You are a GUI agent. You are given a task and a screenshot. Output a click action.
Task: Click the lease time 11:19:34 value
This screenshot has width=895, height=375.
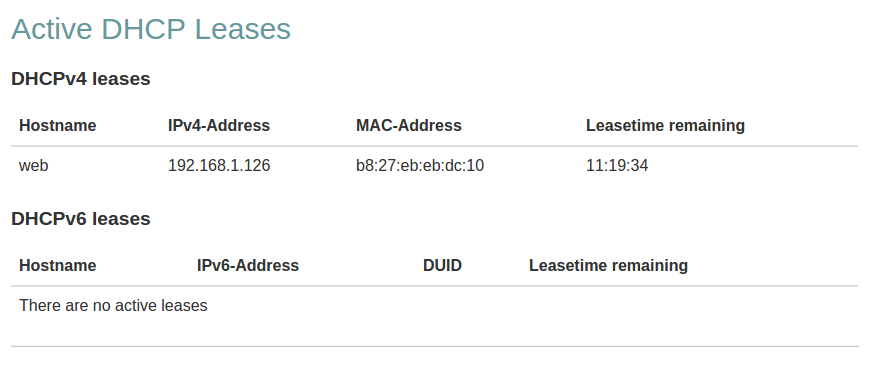point(617,166)
